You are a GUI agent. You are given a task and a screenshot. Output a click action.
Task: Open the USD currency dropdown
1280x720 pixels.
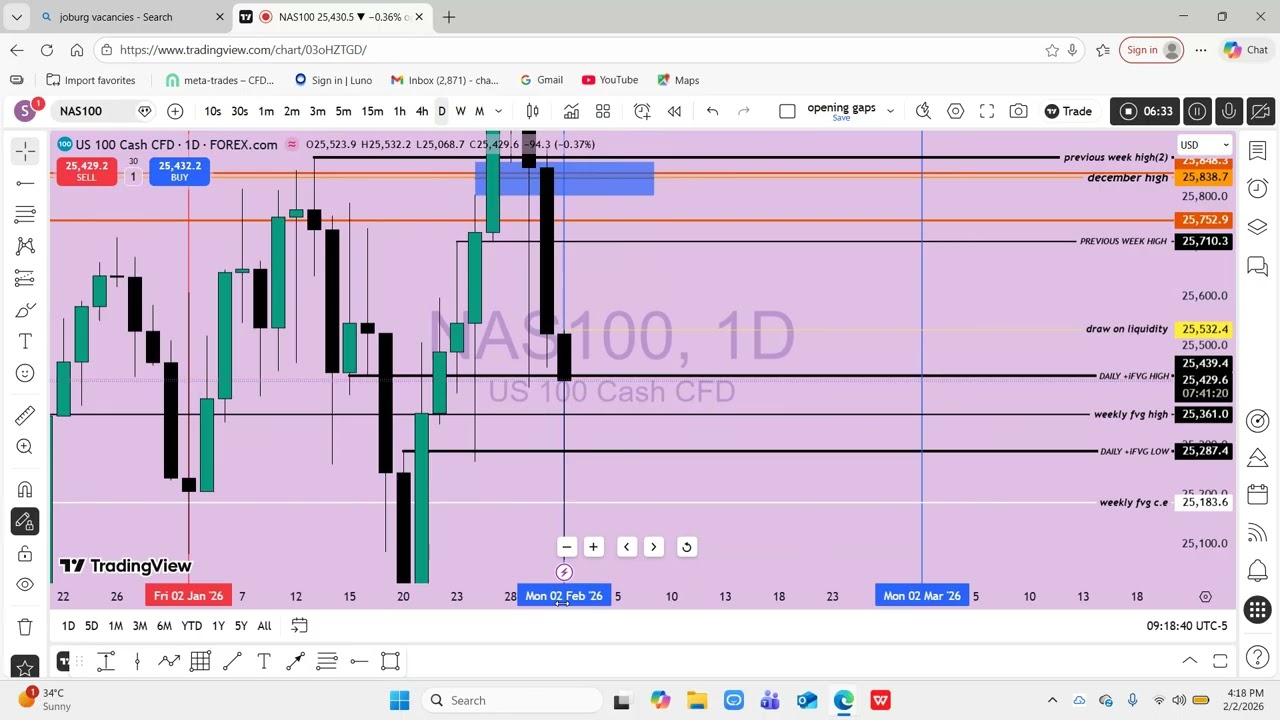[x=1204, y=145]
